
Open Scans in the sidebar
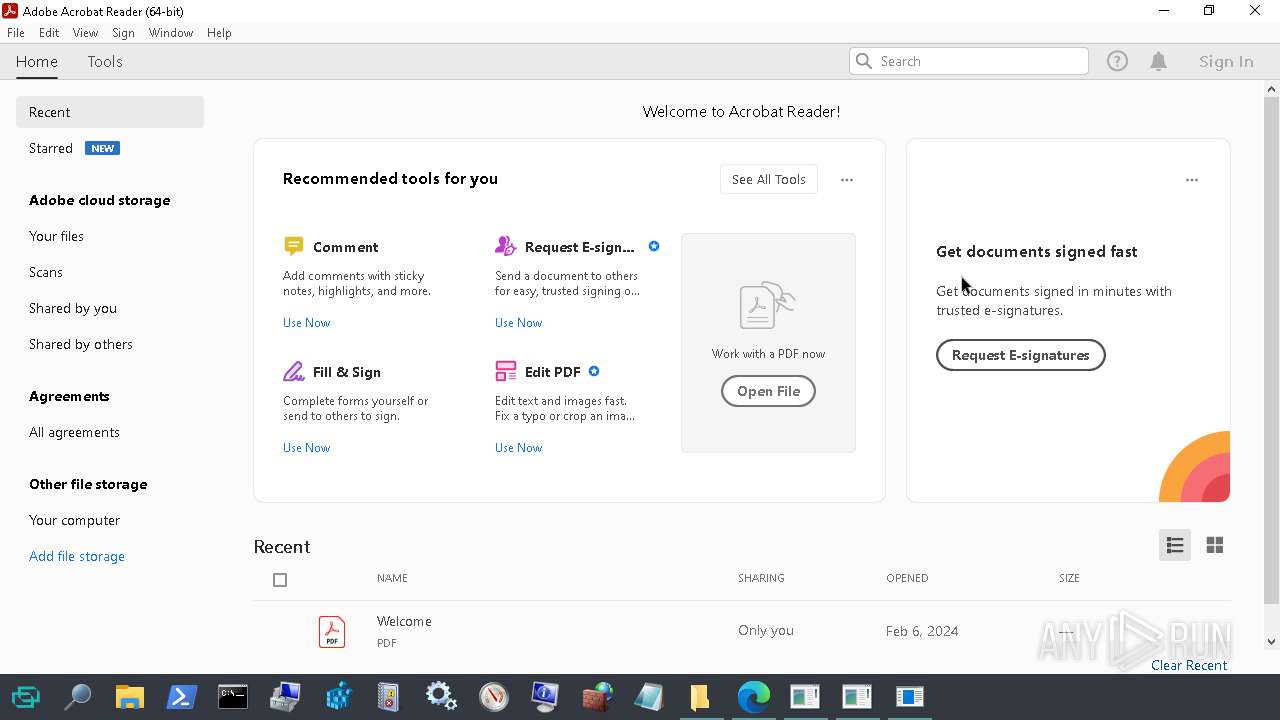coord(46,272)
